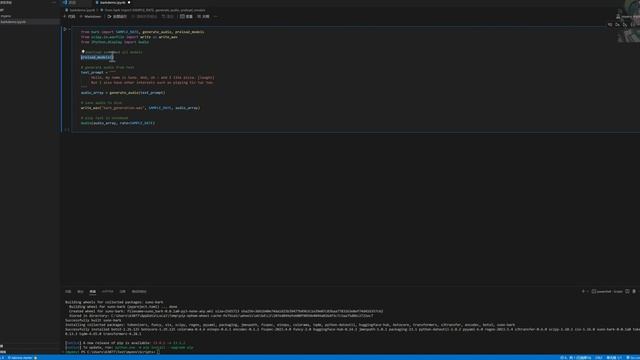Focus the terminal prompt input line
The width and height of the screenshot is (640, 360).
112,351
